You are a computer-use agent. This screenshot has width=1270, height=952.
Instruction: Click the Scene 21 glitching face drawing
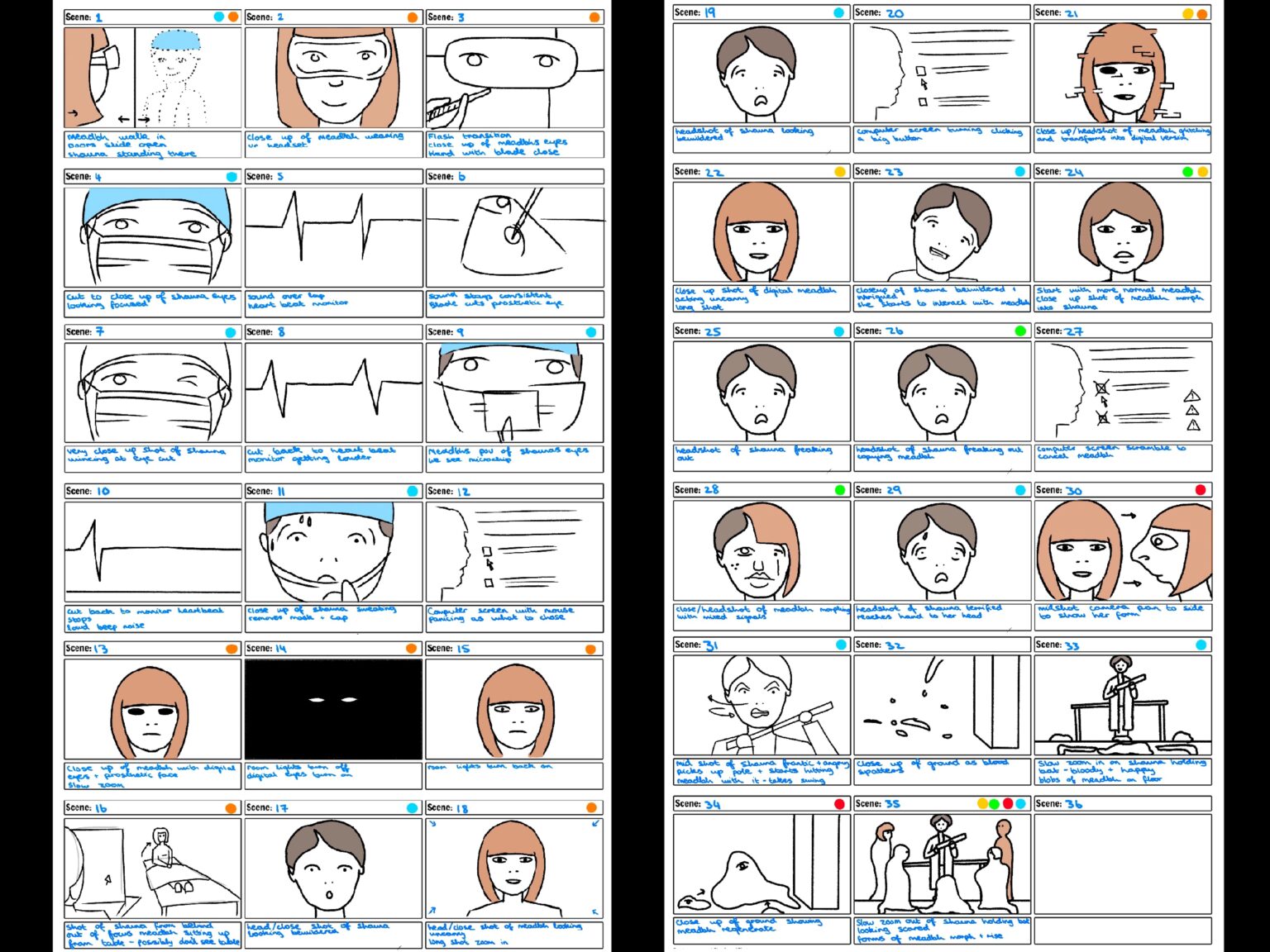[x=1122, y=74]
